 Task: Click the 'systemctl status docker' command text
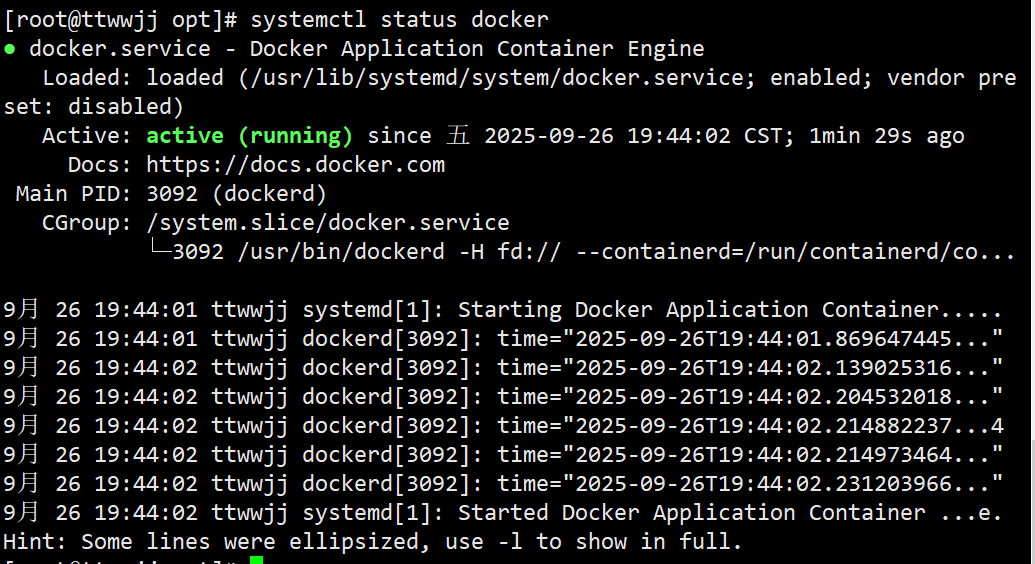[399, 19]
